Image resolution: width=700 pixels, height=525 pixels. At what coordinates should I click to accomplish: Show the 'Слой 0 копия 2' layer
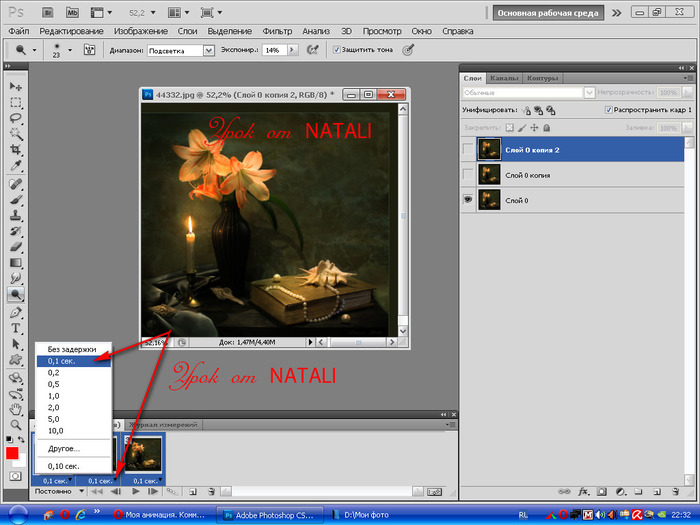click(468, 149)
